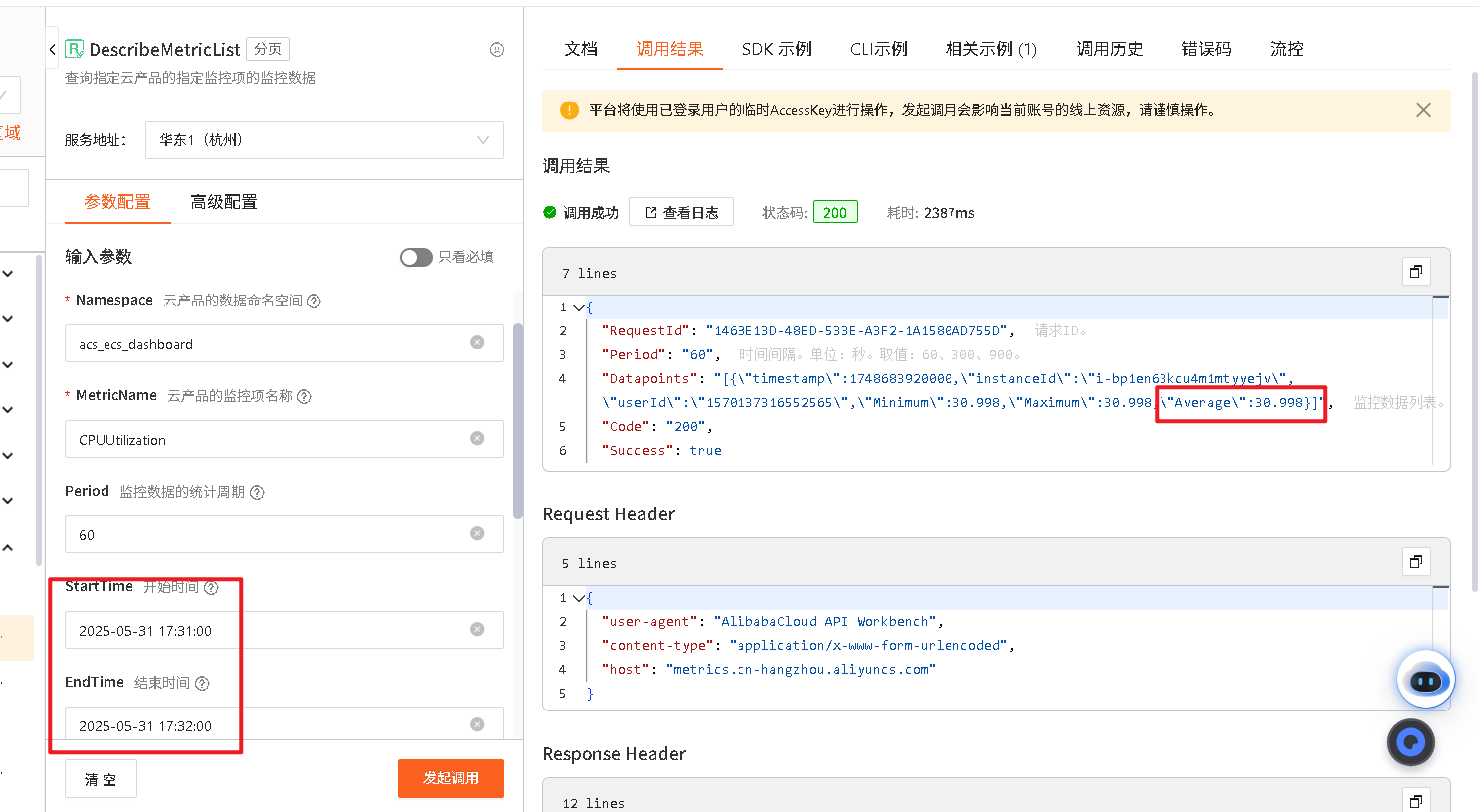
Task: Click the 清空 button
Action: 101,779
